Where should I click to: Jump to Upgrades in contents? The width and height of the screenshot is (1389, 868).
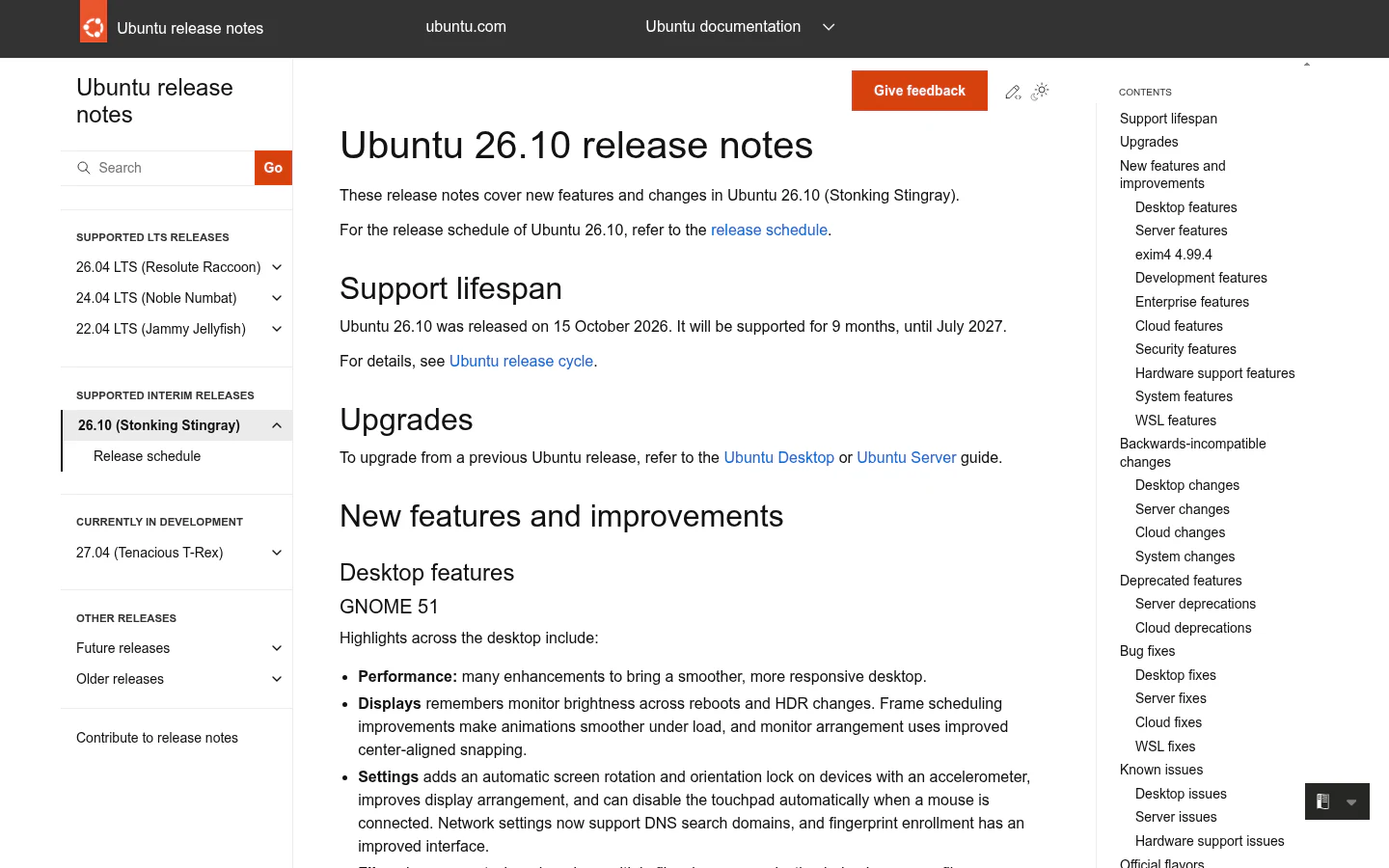[1149, 142]
